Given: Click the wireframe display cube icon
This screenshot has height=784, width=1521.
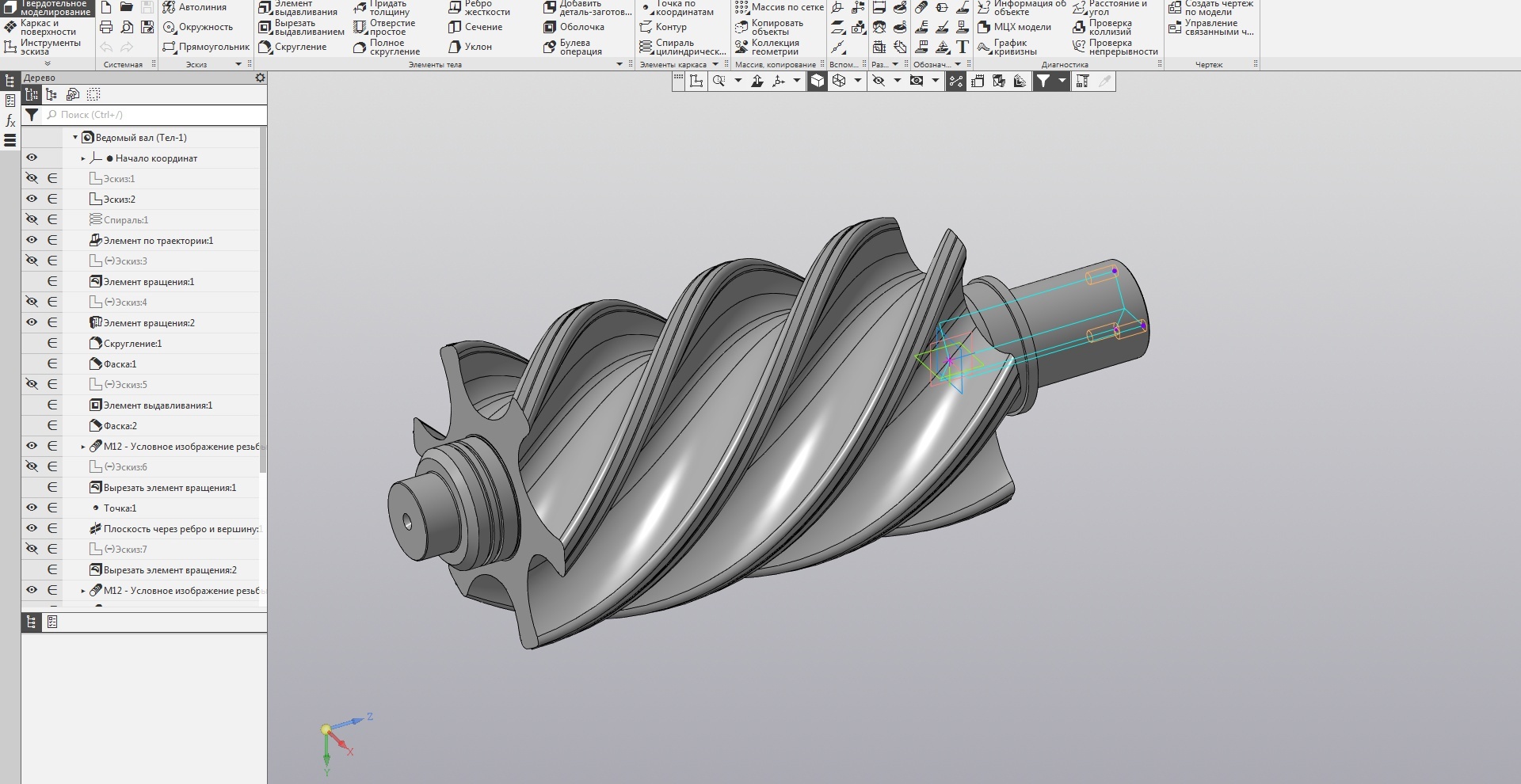Looking at the screenshot, I should point(839,81).
